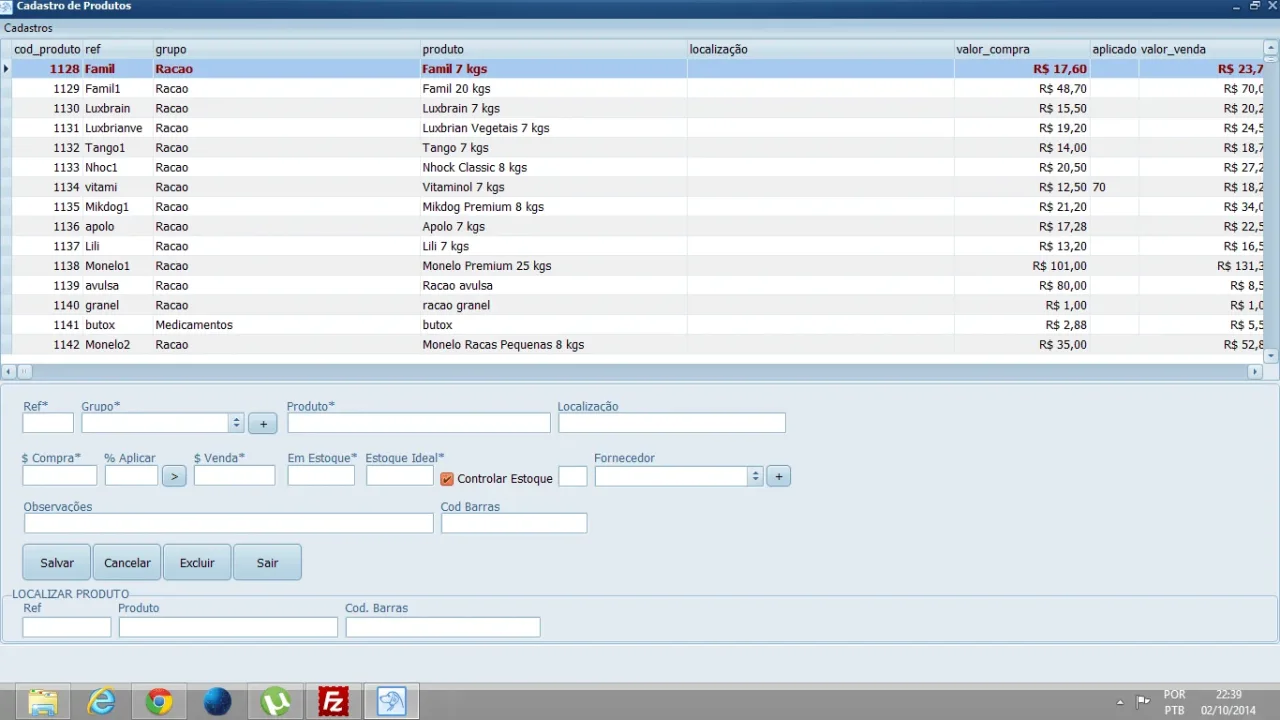Open Internet Explorer from taskbar

101,702
